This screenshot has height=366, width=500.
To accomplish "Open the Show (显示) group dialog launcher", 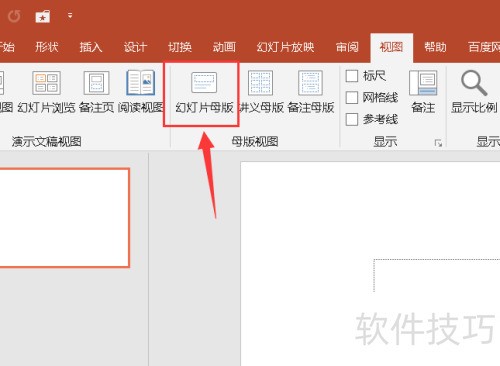I will (438, 143).
